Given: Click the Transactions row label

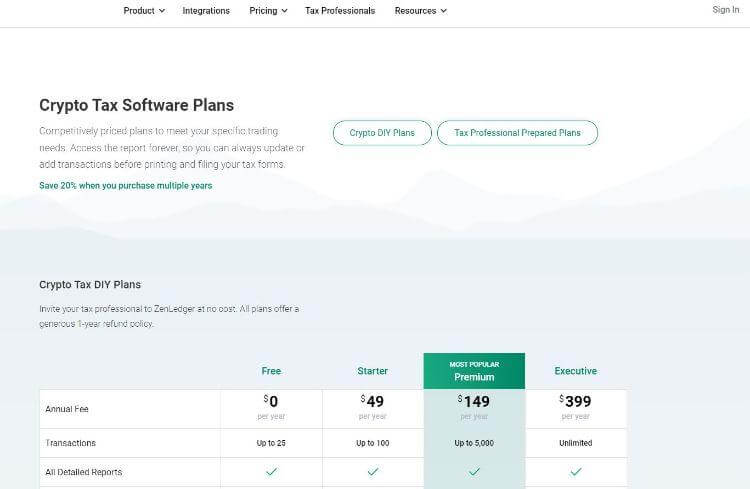Looking at the screenshot, I should pos(70,443).
